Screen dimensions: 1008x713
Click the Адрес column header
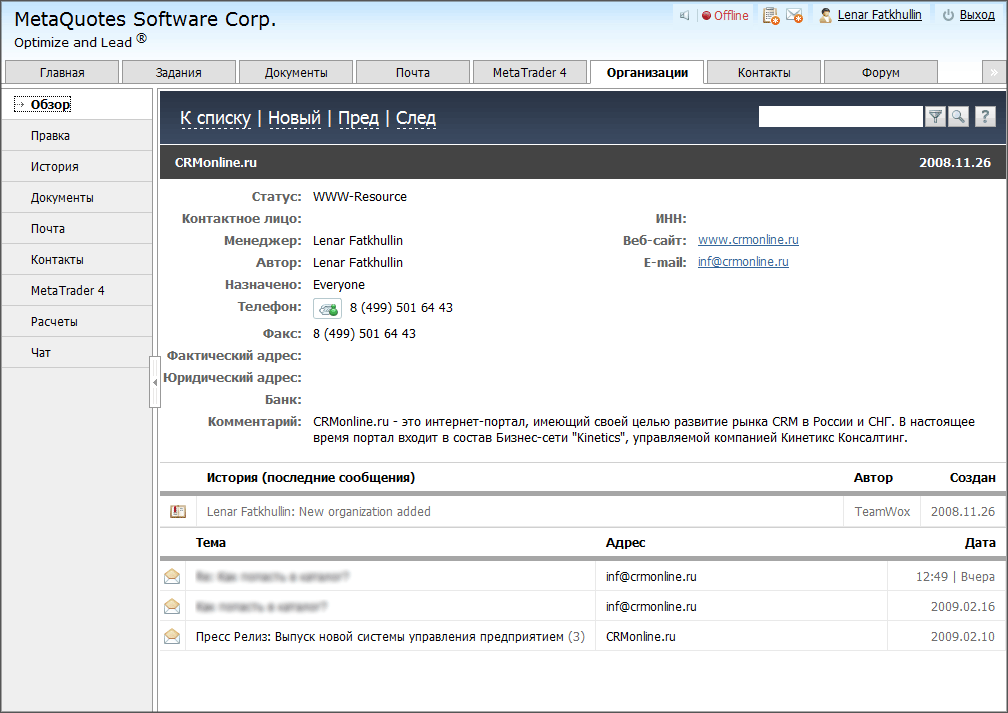[x=626, y=543]
